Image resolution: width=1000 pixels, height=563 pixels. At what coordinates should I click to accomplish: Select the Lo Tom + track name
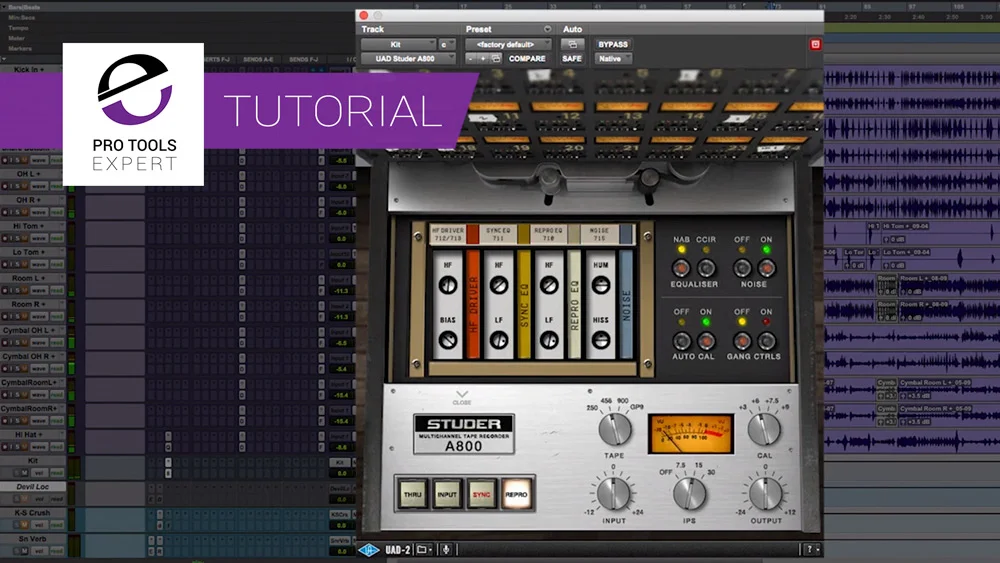pyautogui.click(x=29, y=252)
